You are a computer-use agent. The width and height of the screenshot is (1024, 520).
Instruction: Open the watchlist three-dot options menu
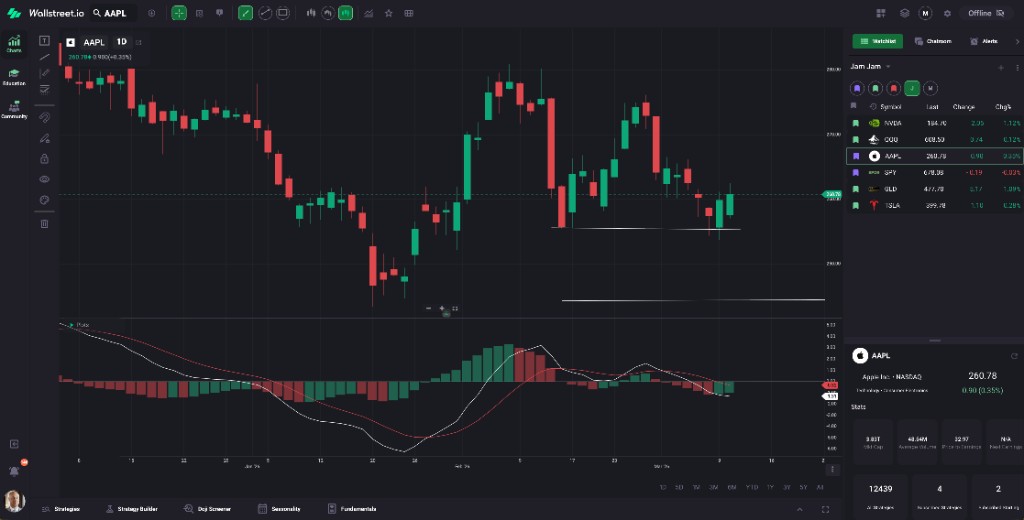click(1017, 67)
